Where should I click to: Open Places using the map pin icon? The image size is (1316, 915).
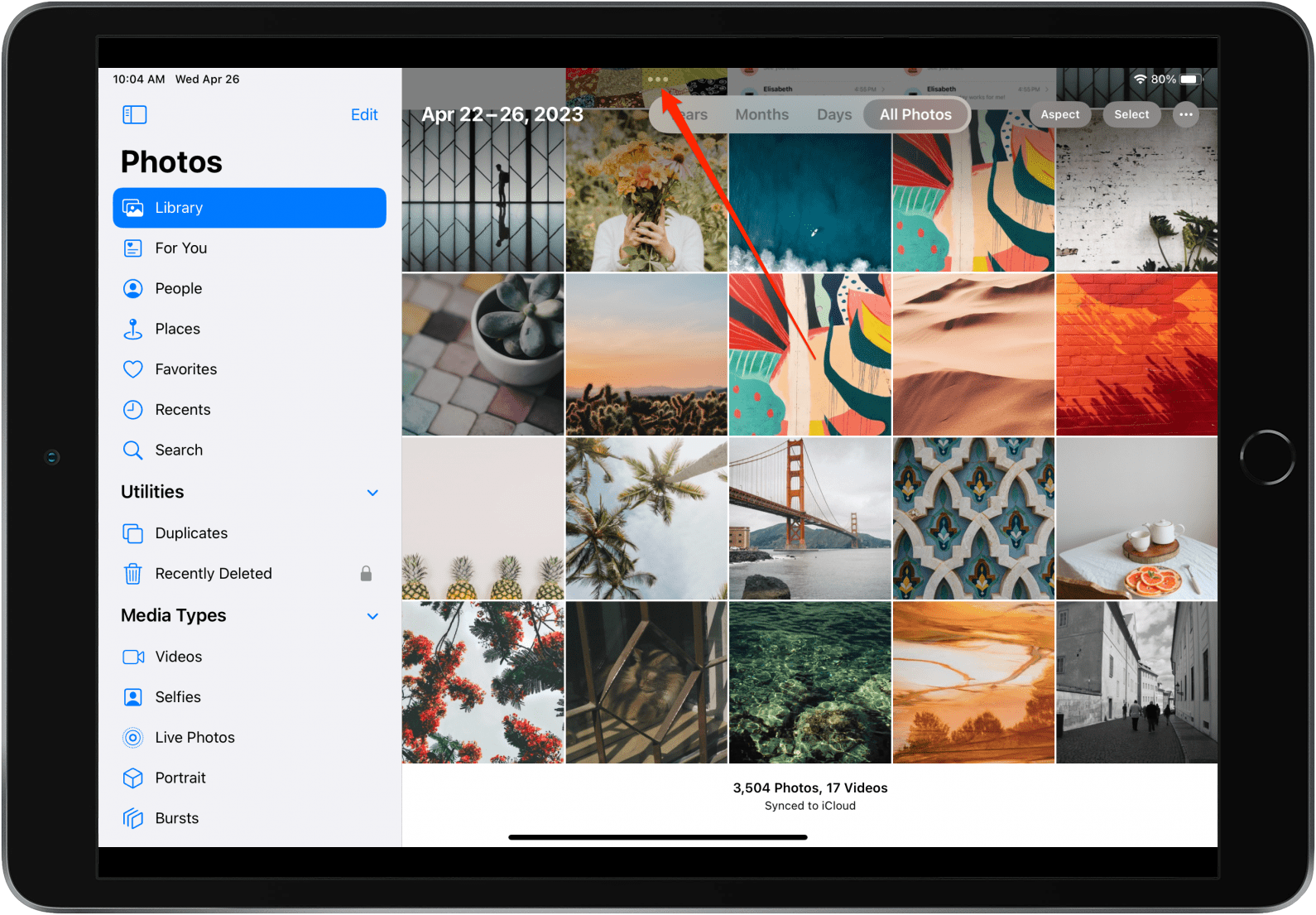tap(132, 330)
